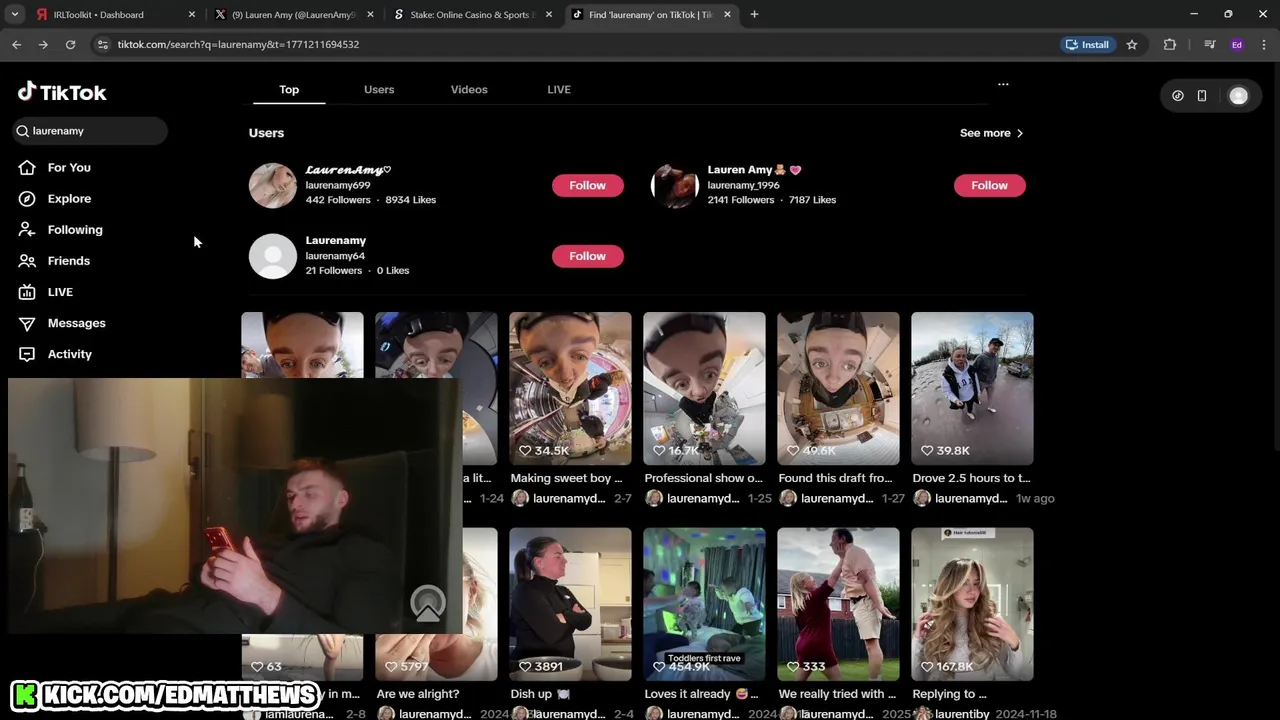
Task: Open laurenamy699 profile avatar
Action: tap(273, 185)
